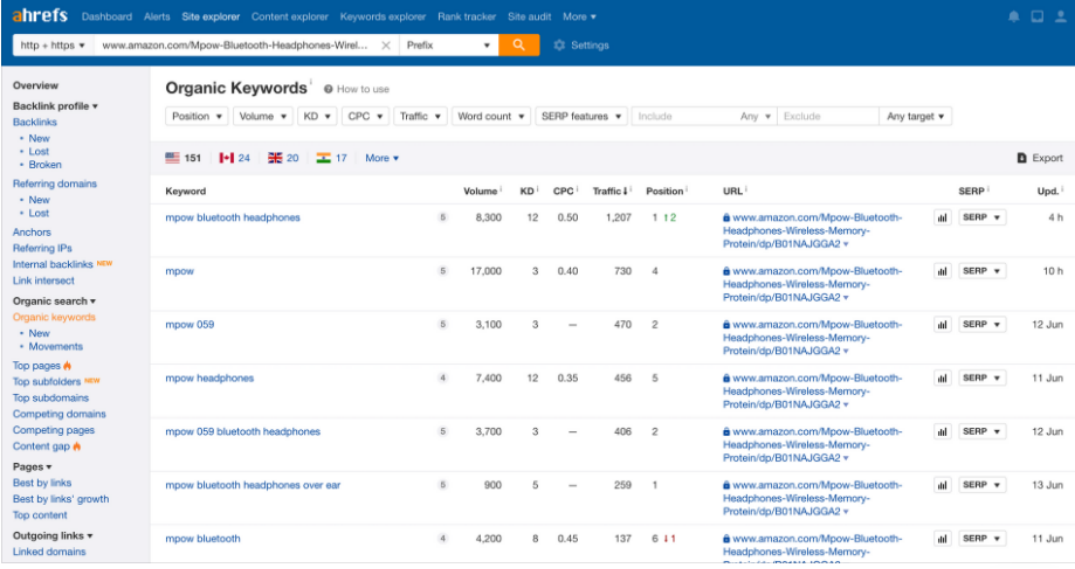Image resolution: width=1075 pixels, height=569 pixels.
Task: Open Alerts in top navigation
Action: (157, 16)
